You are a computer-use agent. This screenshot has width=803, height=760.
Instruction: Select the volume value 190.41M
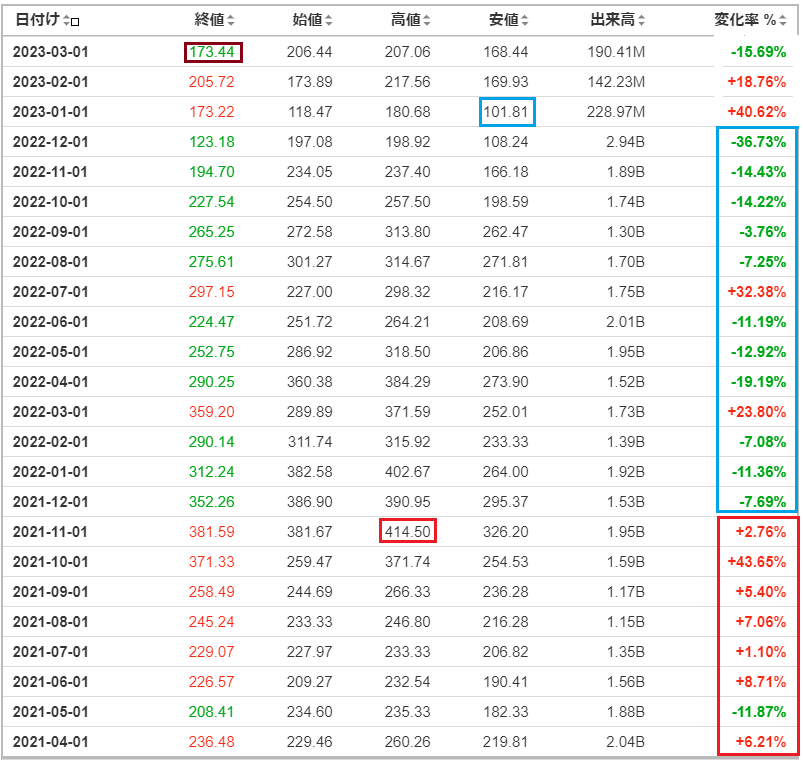pos(616,52)
